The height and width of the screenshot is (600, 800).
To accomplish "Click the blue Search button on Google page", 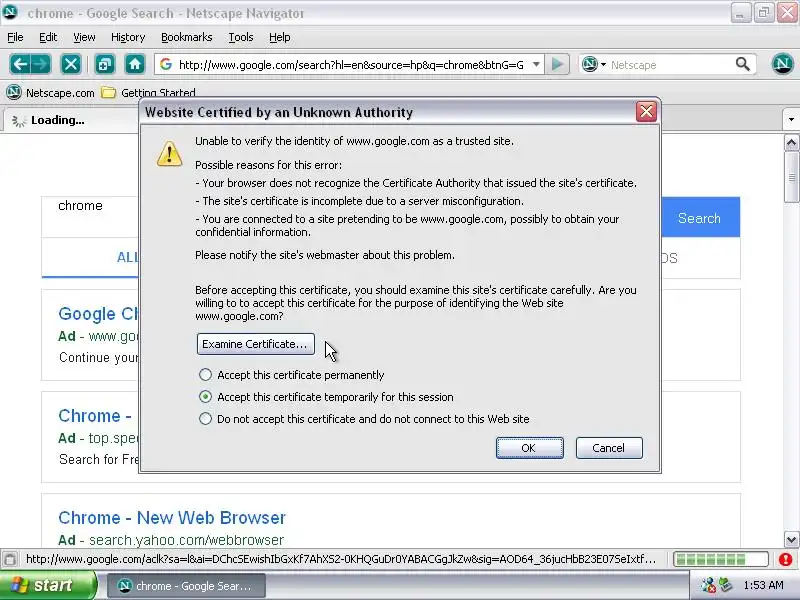I will coord(699,218).
